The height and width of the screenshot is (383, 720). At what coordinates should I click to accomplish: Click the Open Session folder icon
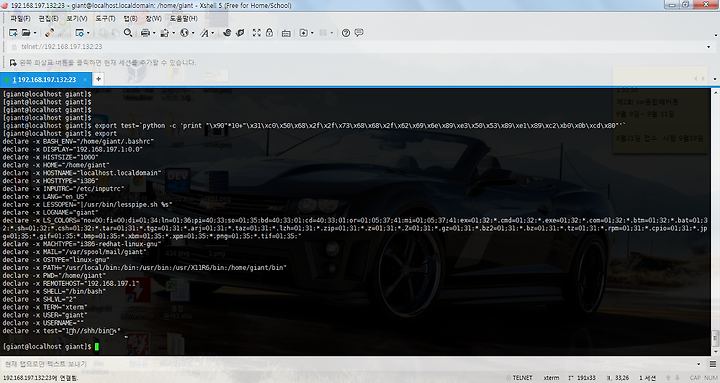pyautogui.click(x=26, y=33)
